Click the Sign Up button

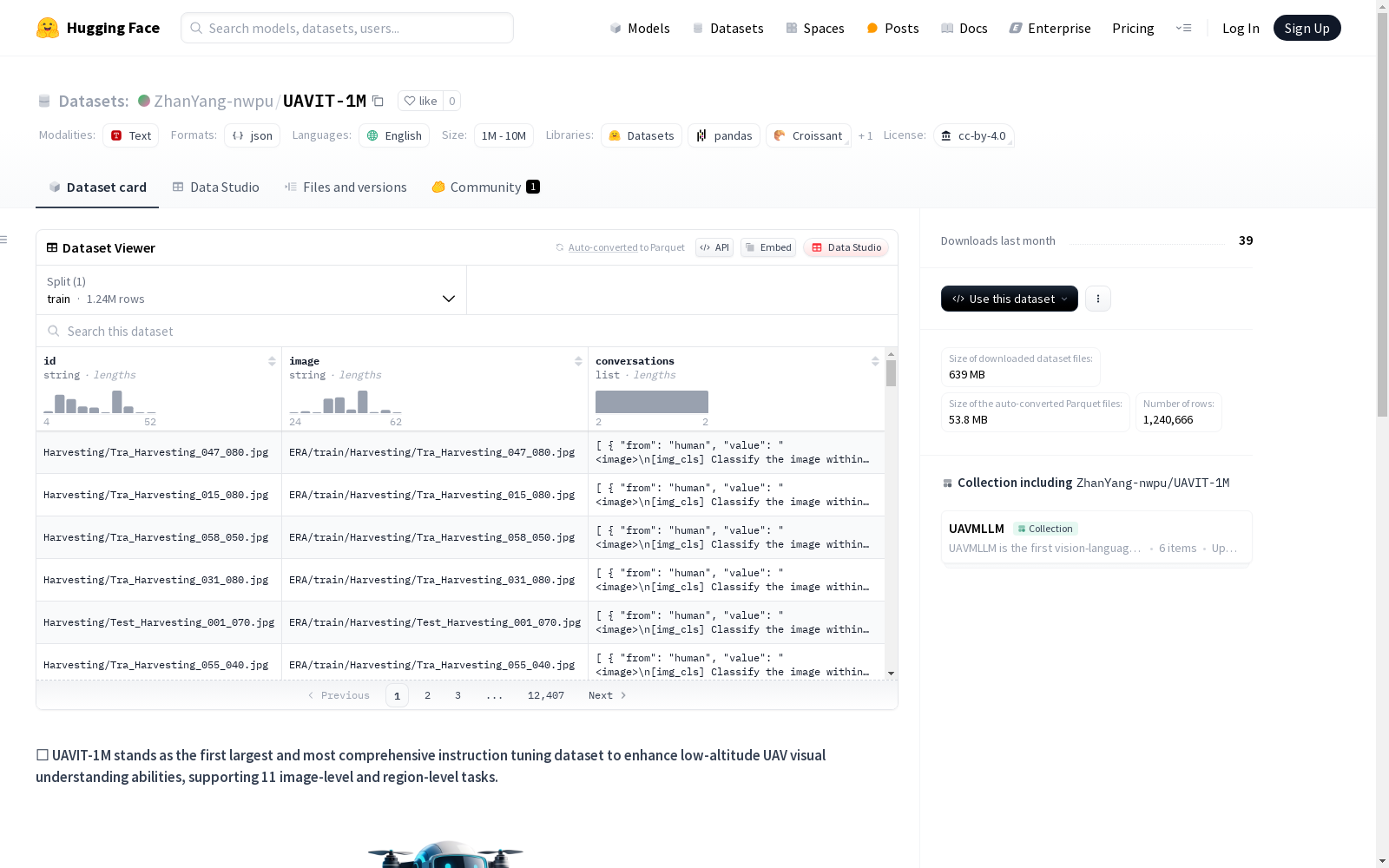[x=1307, y=28]
